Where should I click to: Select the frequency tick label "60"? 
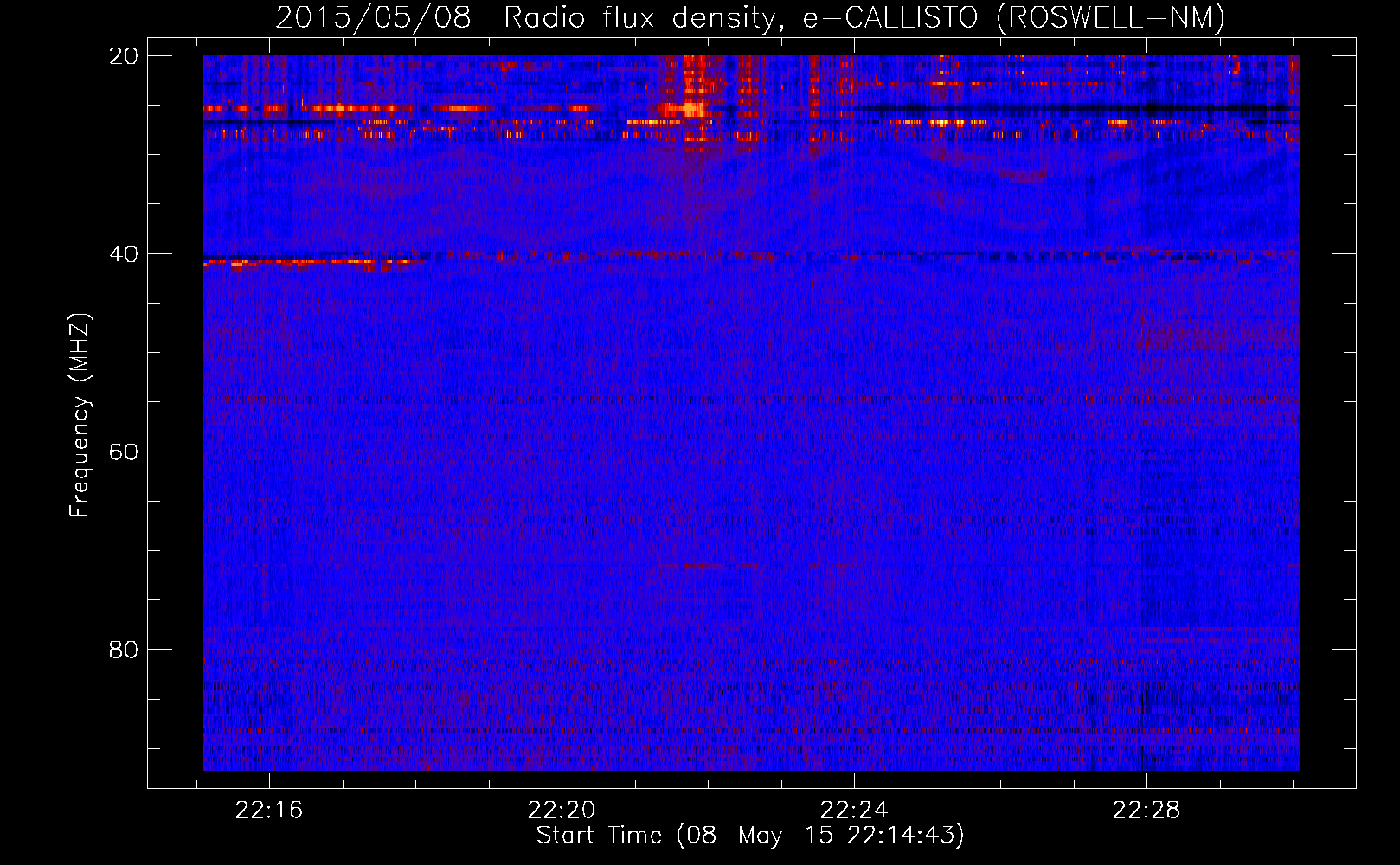point(124,452)
